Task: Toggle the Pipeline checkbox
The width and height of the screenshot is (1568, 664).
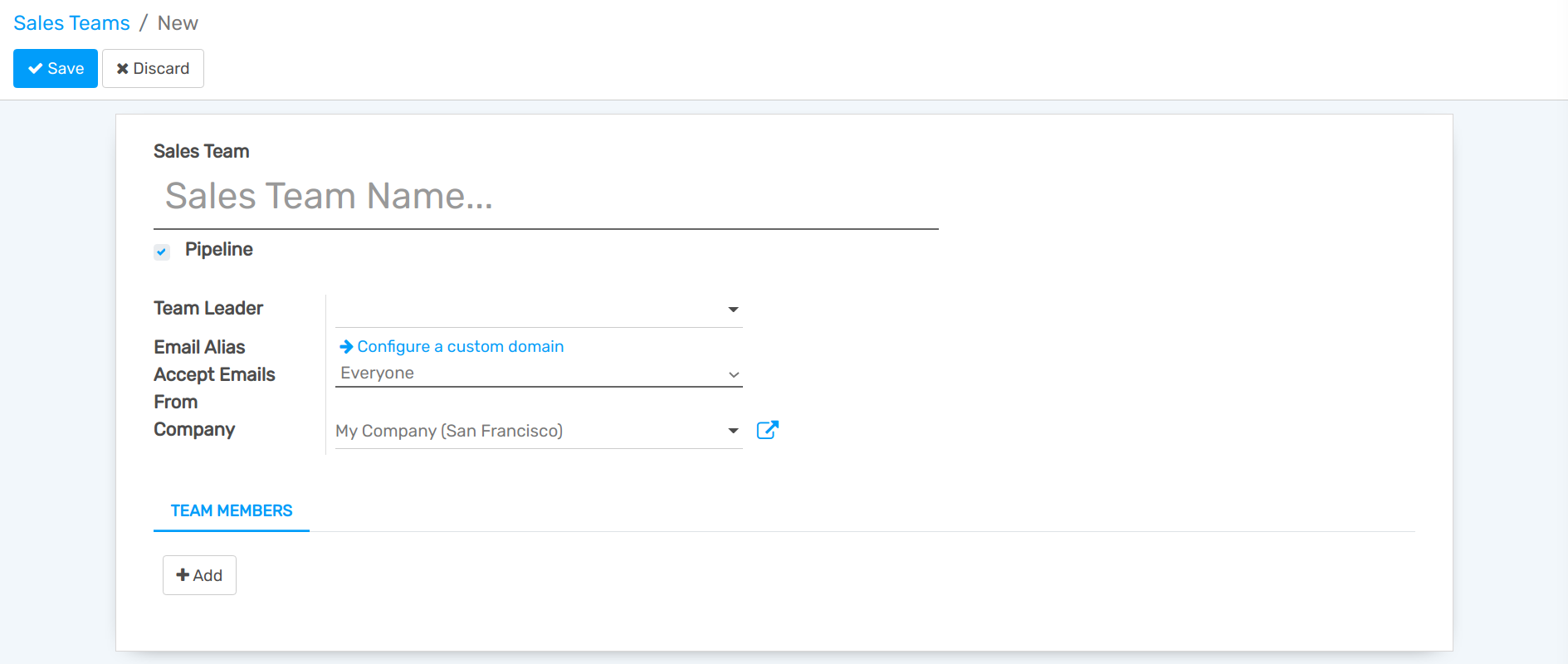Action: coord(162,251)
